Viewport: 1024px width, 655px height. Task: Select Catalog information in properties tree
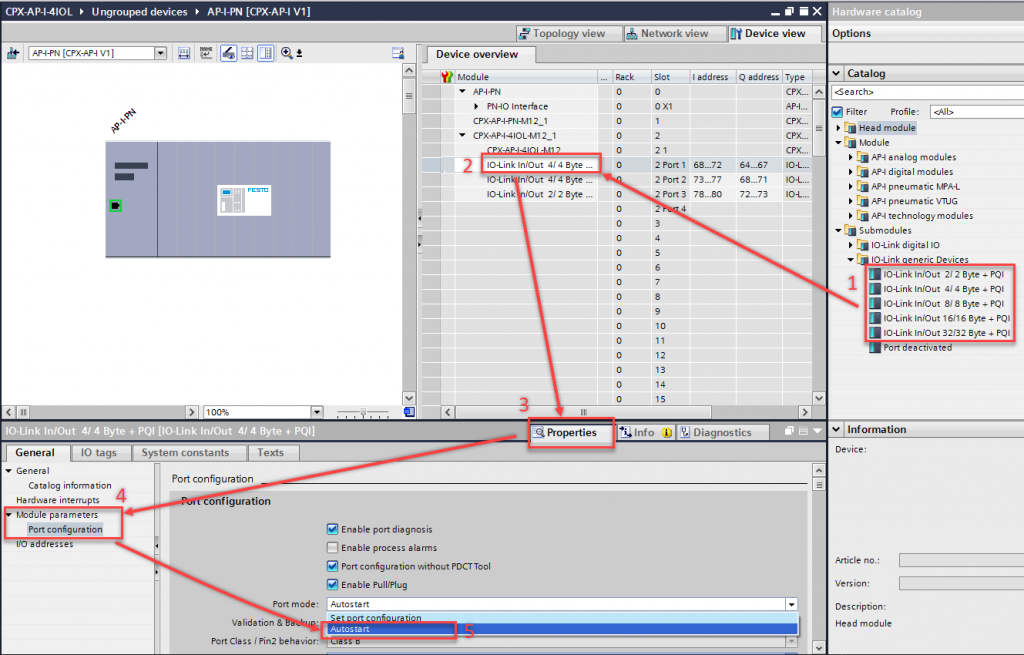70,485
